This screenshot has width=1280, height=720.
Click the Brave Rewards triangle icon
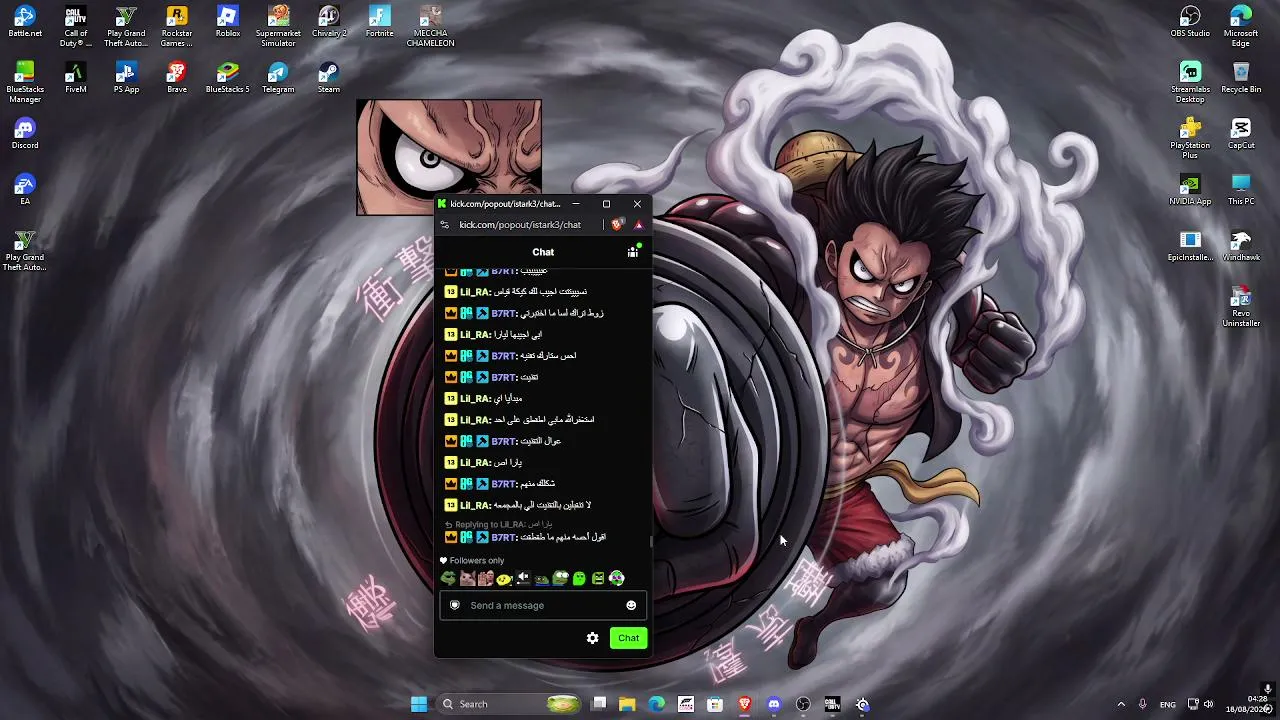point(638,225)
